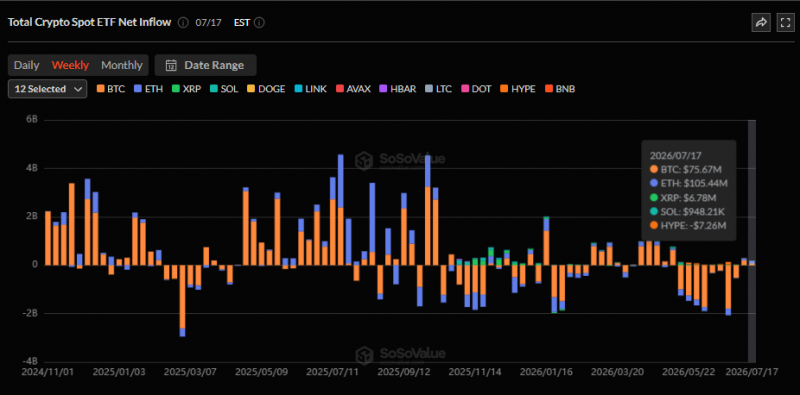Click the 2026/03/20 axis label

(618, 372)
